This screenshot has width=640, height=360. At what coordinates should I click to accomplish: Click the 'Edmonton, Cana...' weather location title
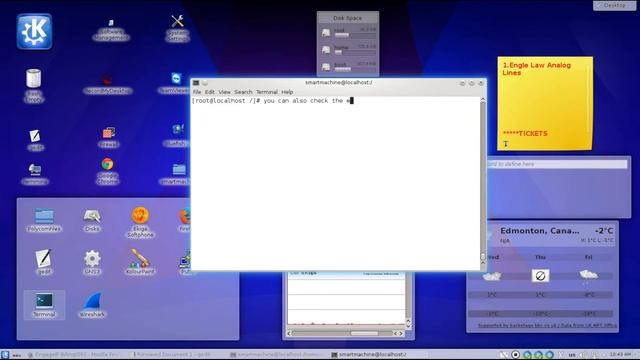[x=539, y=231]
